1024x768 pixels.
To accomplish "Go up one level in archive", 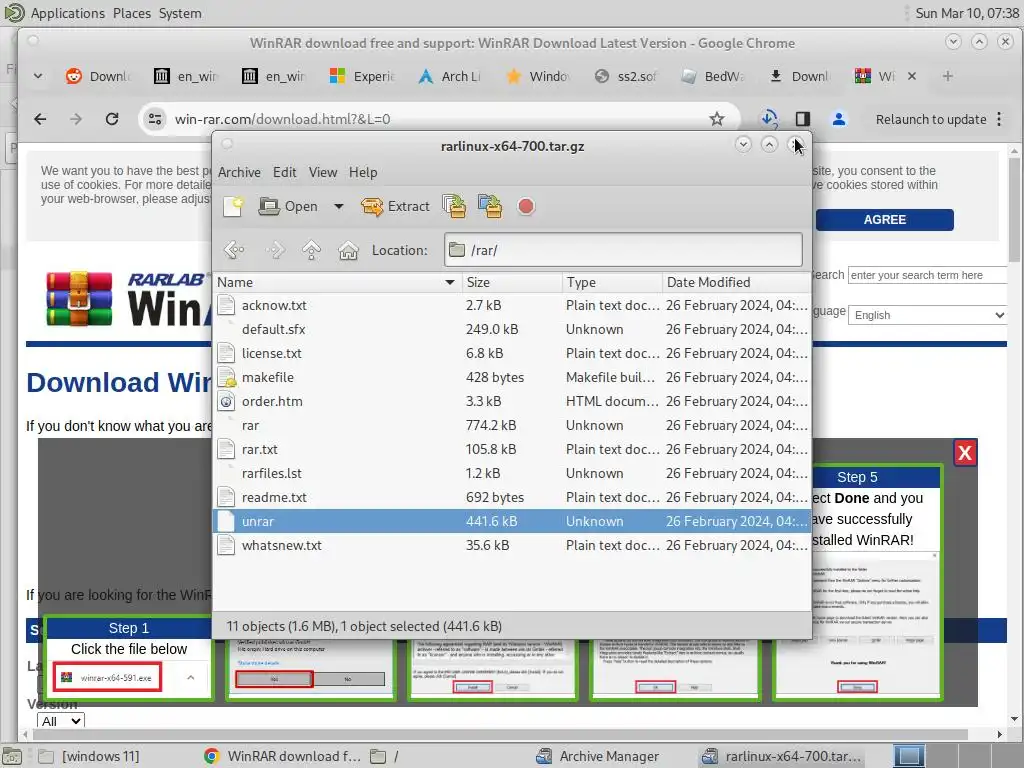I will (x=312, y=250).
